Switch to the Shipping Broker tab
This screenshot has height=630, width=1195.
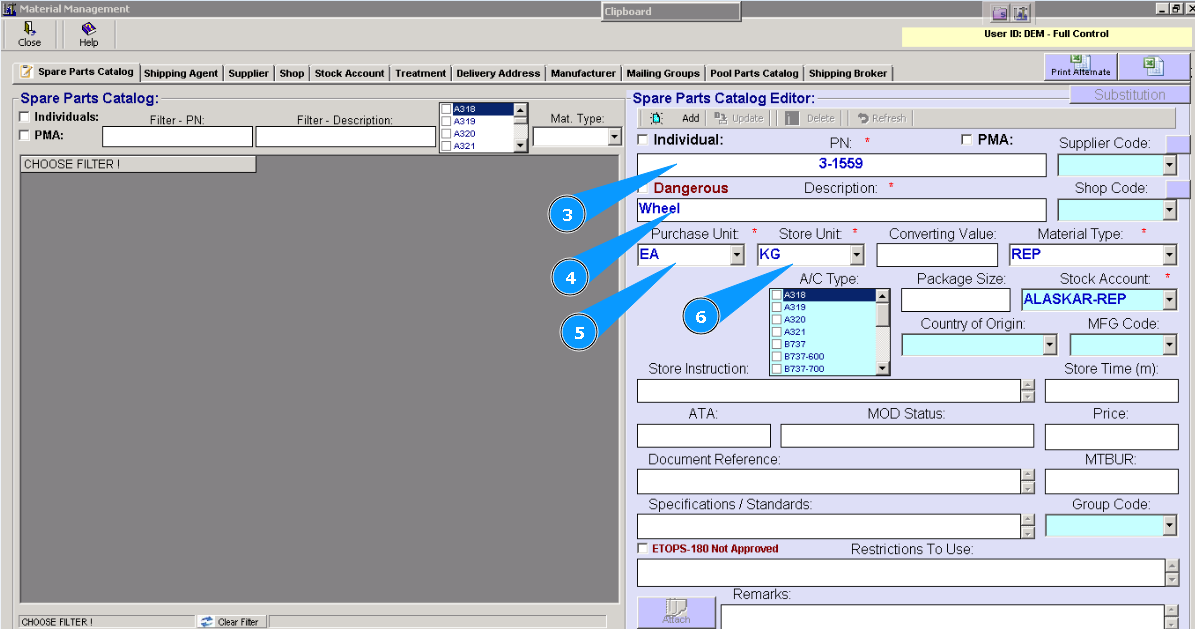pyautogui.click(x=847, y=73)
